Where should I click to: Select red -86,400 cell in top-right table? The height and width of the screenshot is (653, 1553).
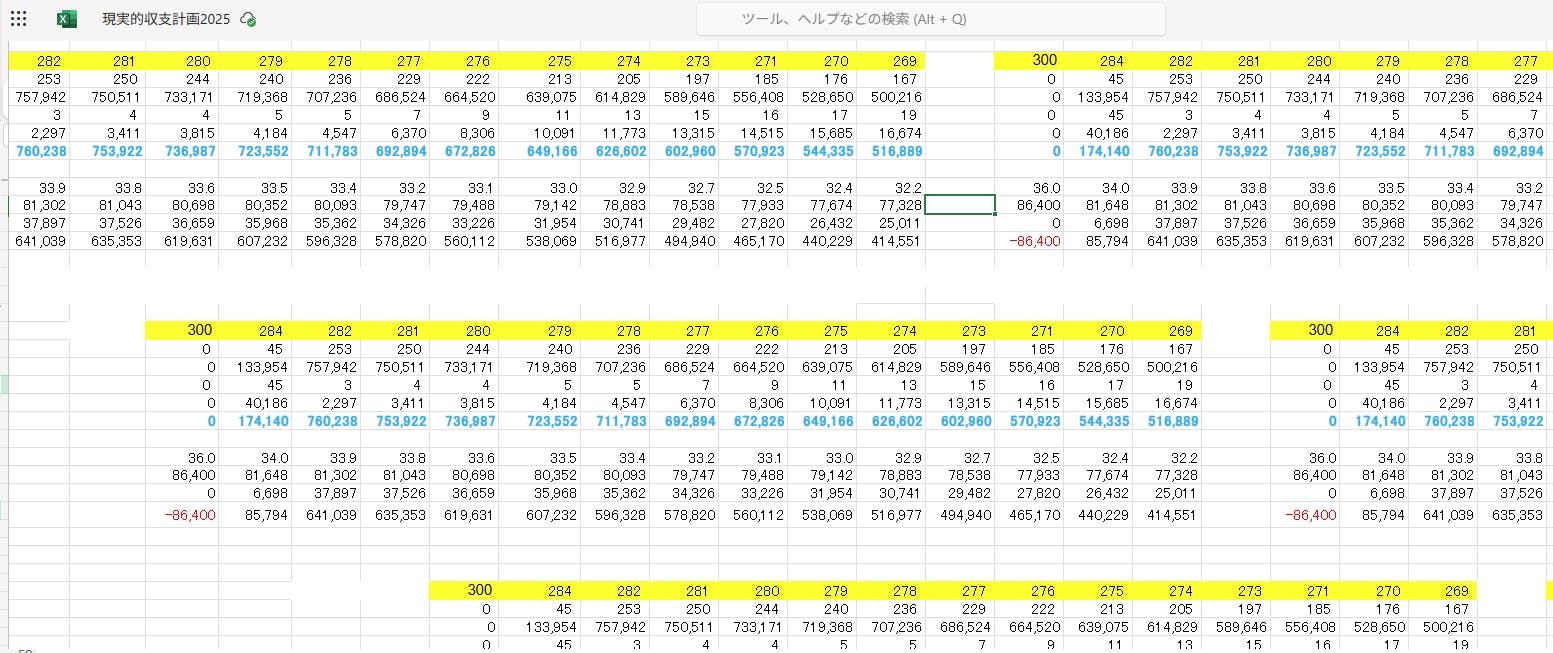coord(1034,241)
